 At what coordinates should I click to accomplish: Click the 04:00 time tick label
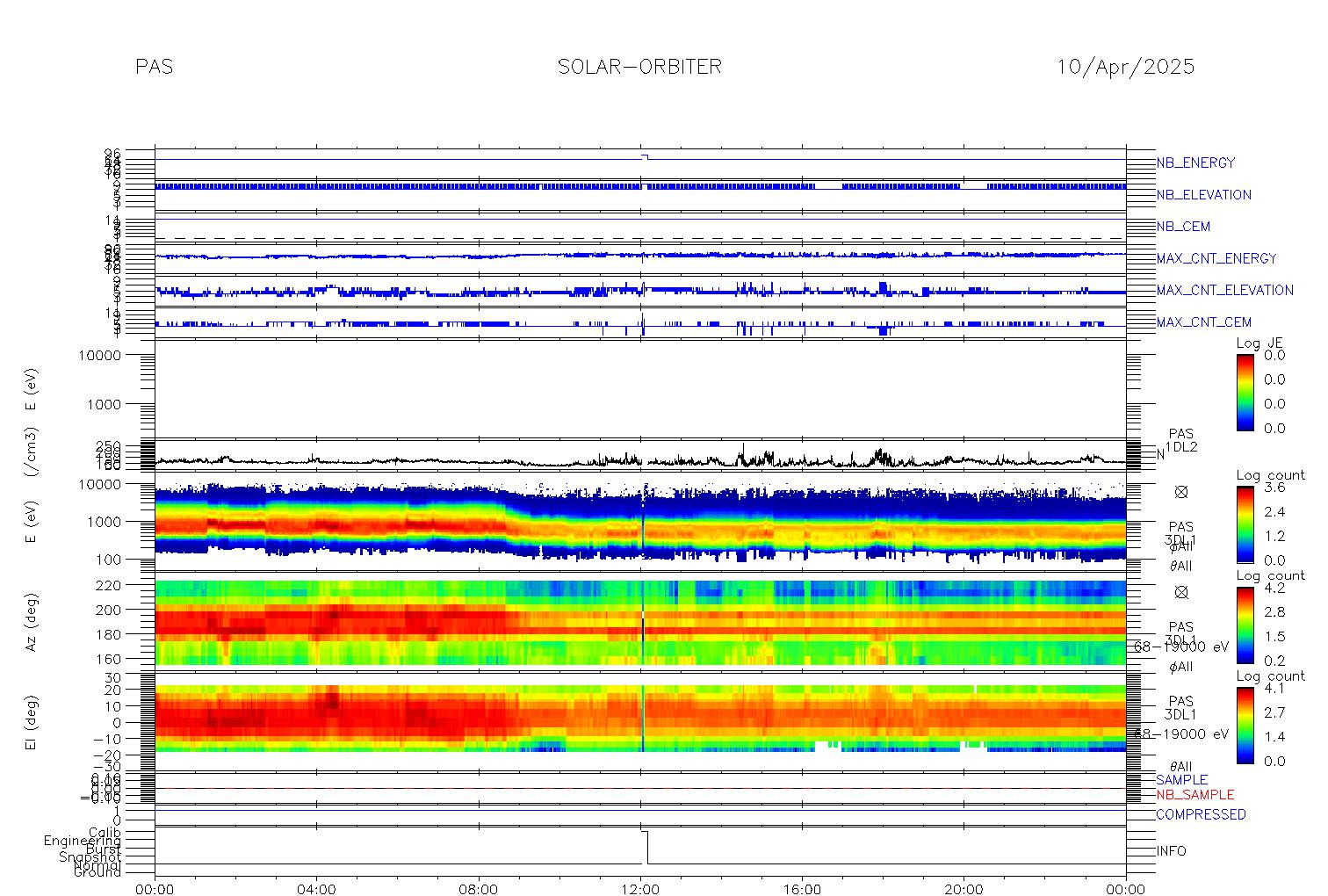point(316,889)
